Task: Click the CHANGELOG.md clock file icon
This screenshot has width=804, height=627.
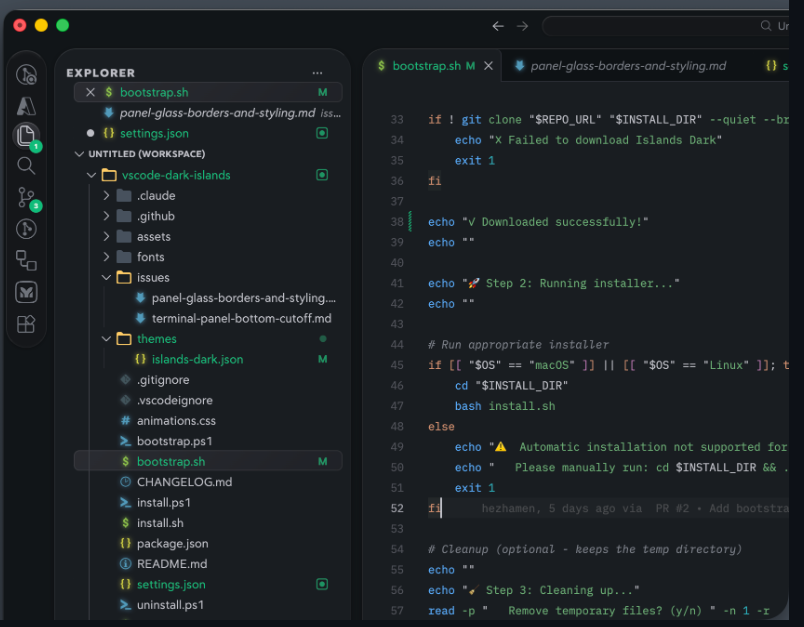Action: coord(125,482)
